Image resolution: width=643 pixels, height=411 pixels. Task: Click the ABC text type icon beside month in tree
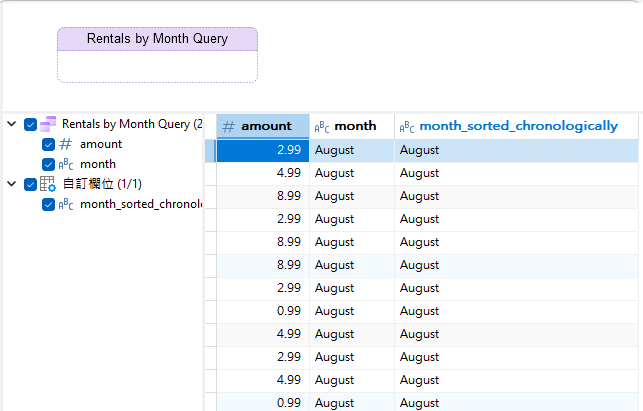click(66, 164)
